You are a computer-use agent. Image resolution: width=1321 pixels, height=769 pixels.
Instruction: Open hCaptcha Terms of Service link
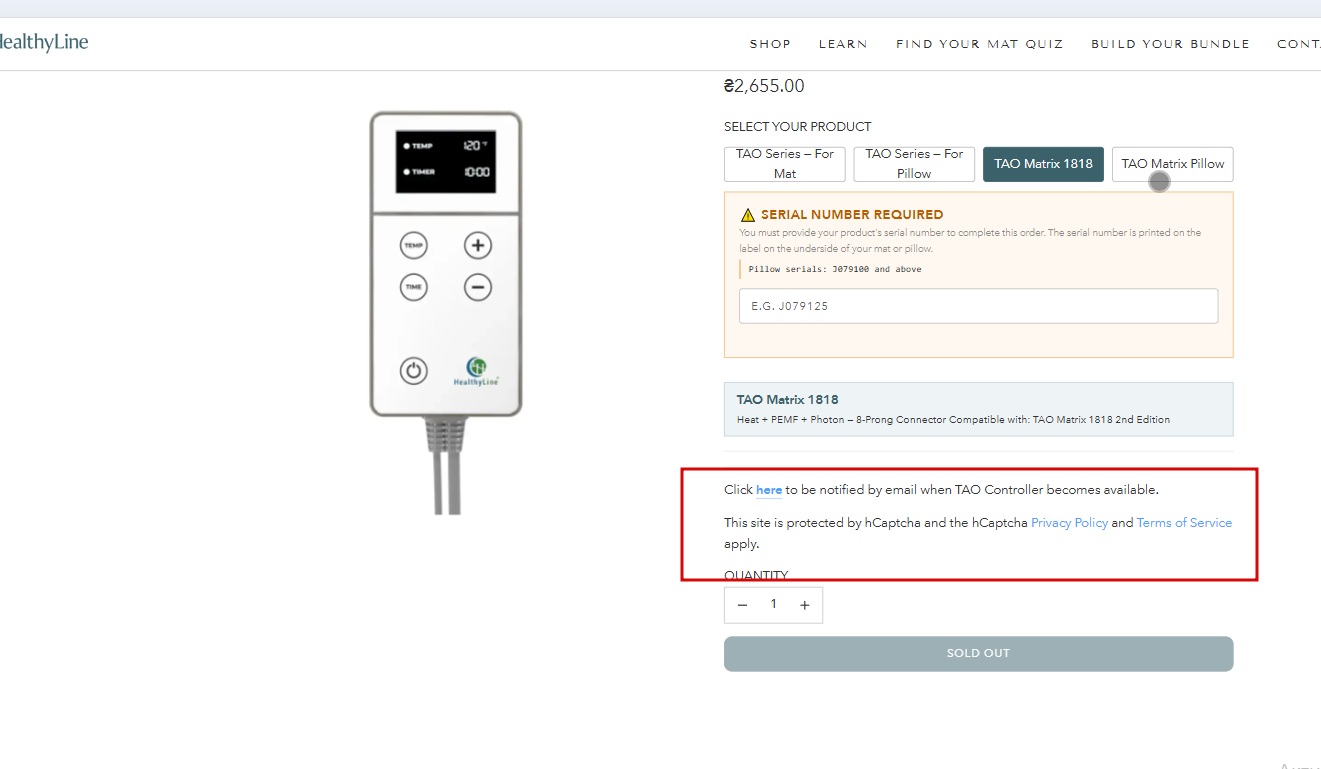point(1184,523)
